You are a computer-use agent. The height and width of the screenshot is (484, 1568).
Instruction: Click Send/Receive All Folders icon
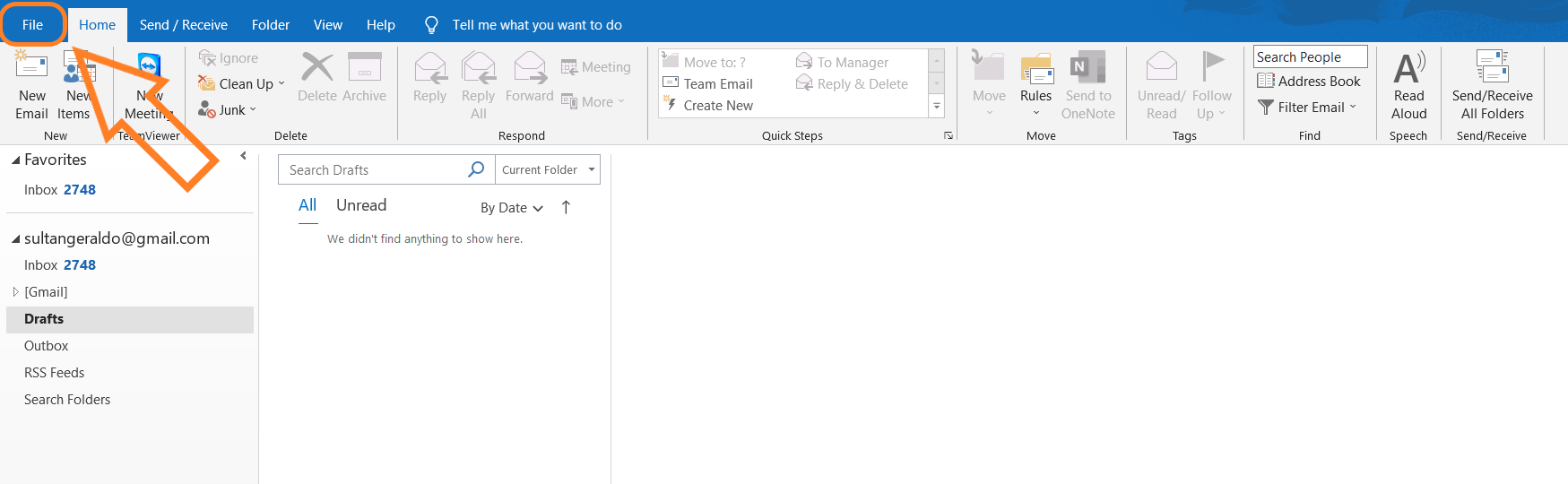click(x=1492, y=69)
